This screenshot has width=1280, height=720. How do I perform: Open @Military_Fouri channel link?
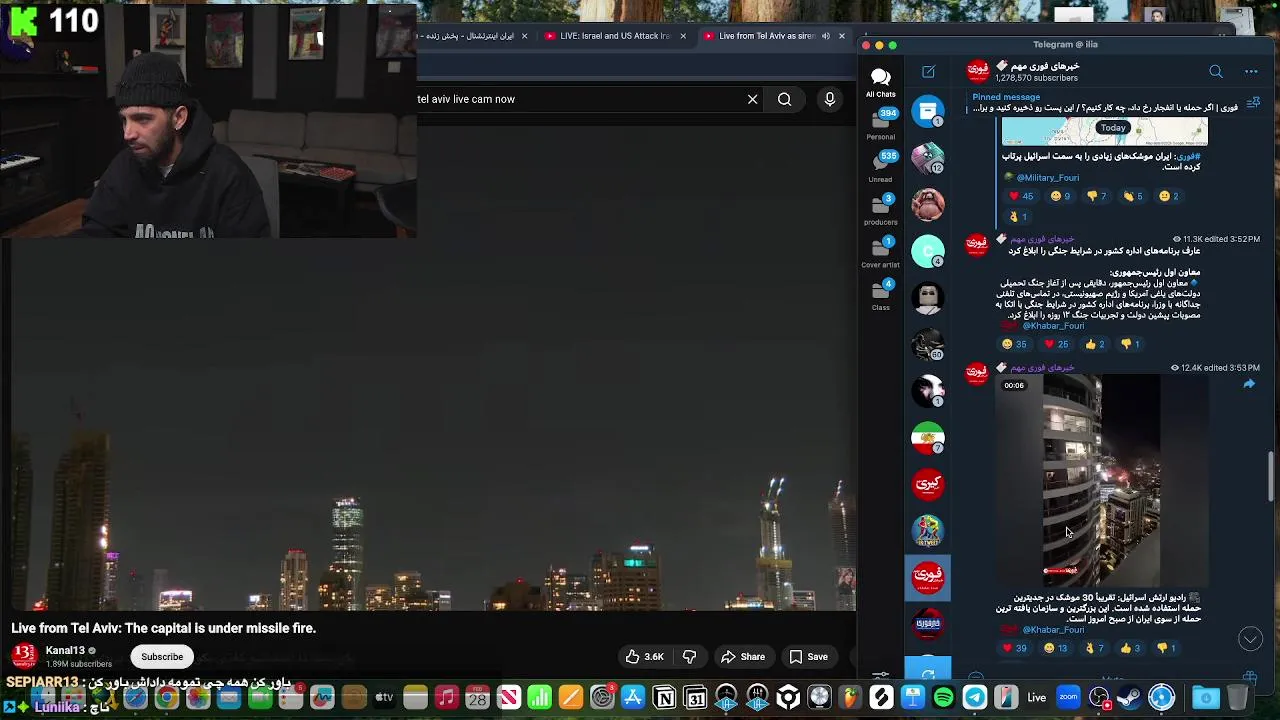(1047, 178)
